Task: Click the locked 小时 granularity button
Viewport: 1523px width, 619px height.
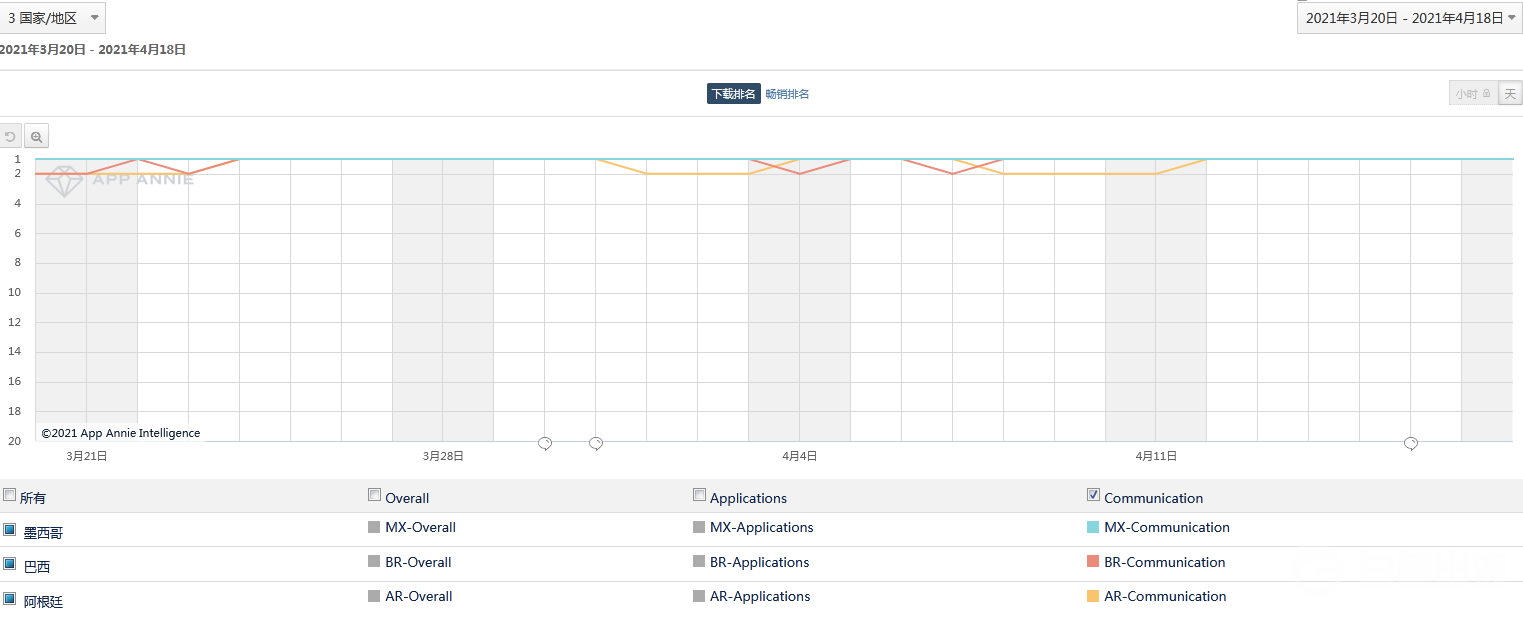Action: point(1473,94)
